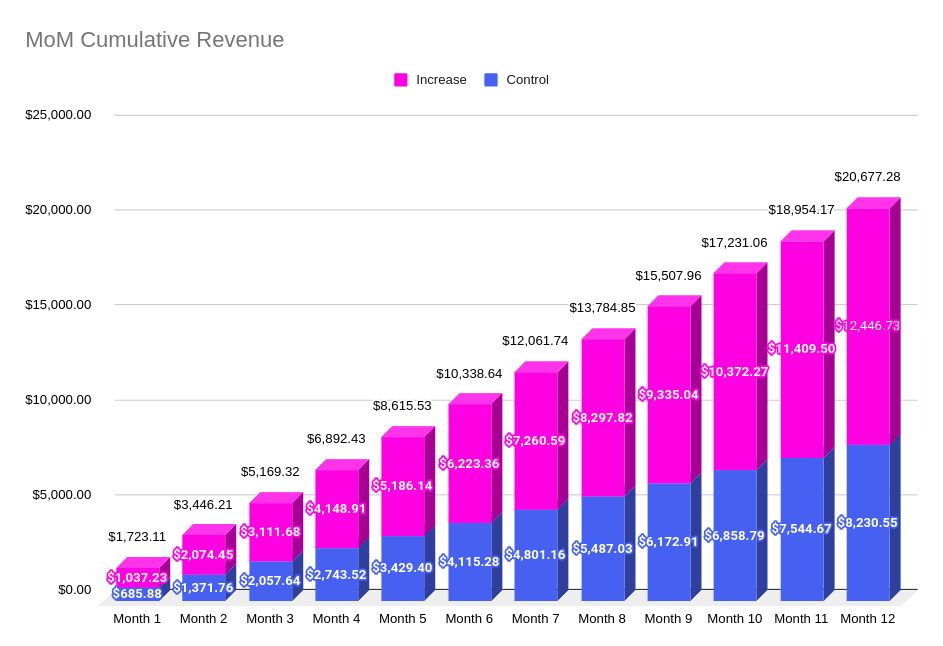The height and width of the screenshot is (646, 943).
Task: Select the Month 3 axis label
Action: [x=270, y=619]
